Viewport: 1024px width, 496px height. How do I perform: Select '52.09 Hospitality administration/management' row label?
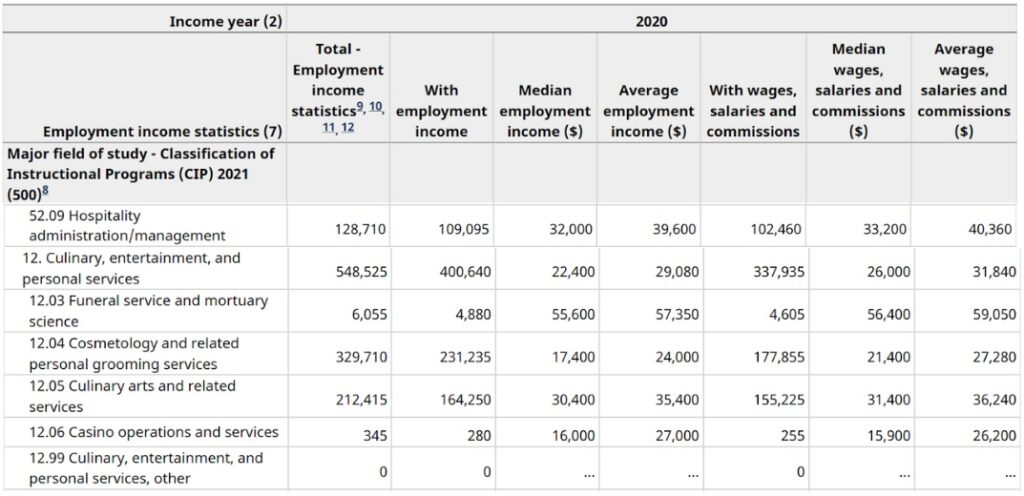point(127,226)
